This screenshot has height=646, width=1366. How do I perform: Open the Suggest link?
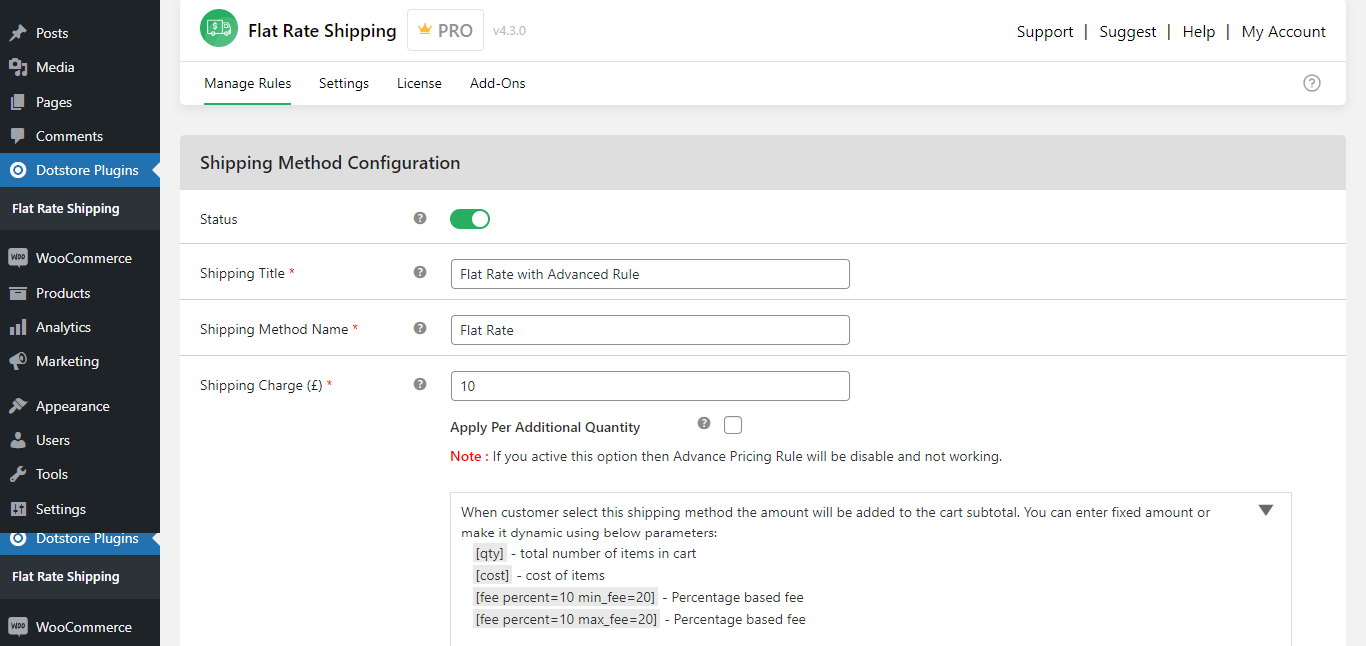pos(1128,32)
